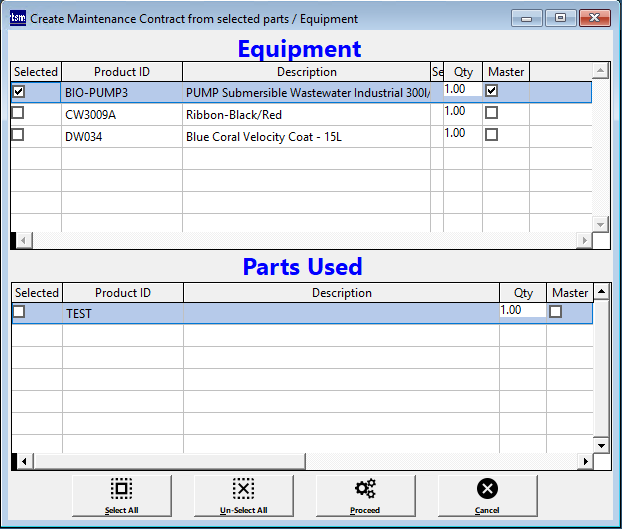Click Description column header in Parts Used
Viewport: 622px width, 529px height.
(x=341, y=293)
